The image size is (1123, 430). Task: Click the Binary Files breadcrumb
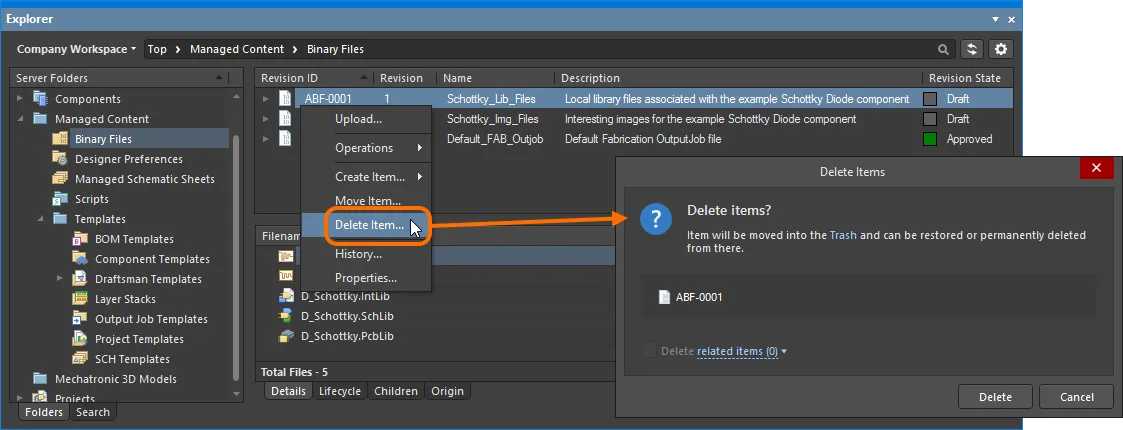coord(335,49)
